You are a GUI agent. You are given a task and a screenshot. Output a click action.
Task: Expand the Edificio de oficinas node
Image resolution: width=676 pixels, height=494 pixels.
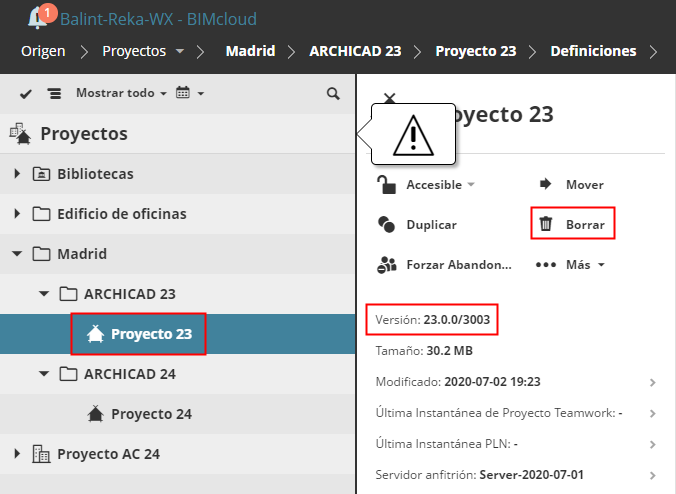coord(17,214)
